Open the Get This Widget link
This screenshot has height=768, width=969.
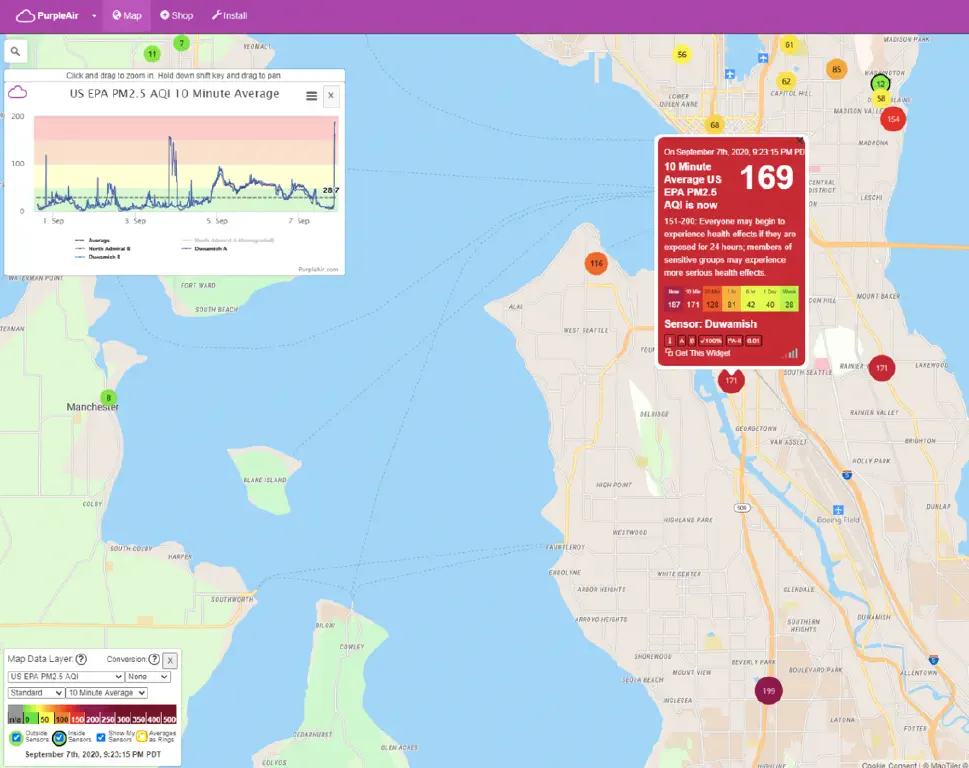[698, 353]
